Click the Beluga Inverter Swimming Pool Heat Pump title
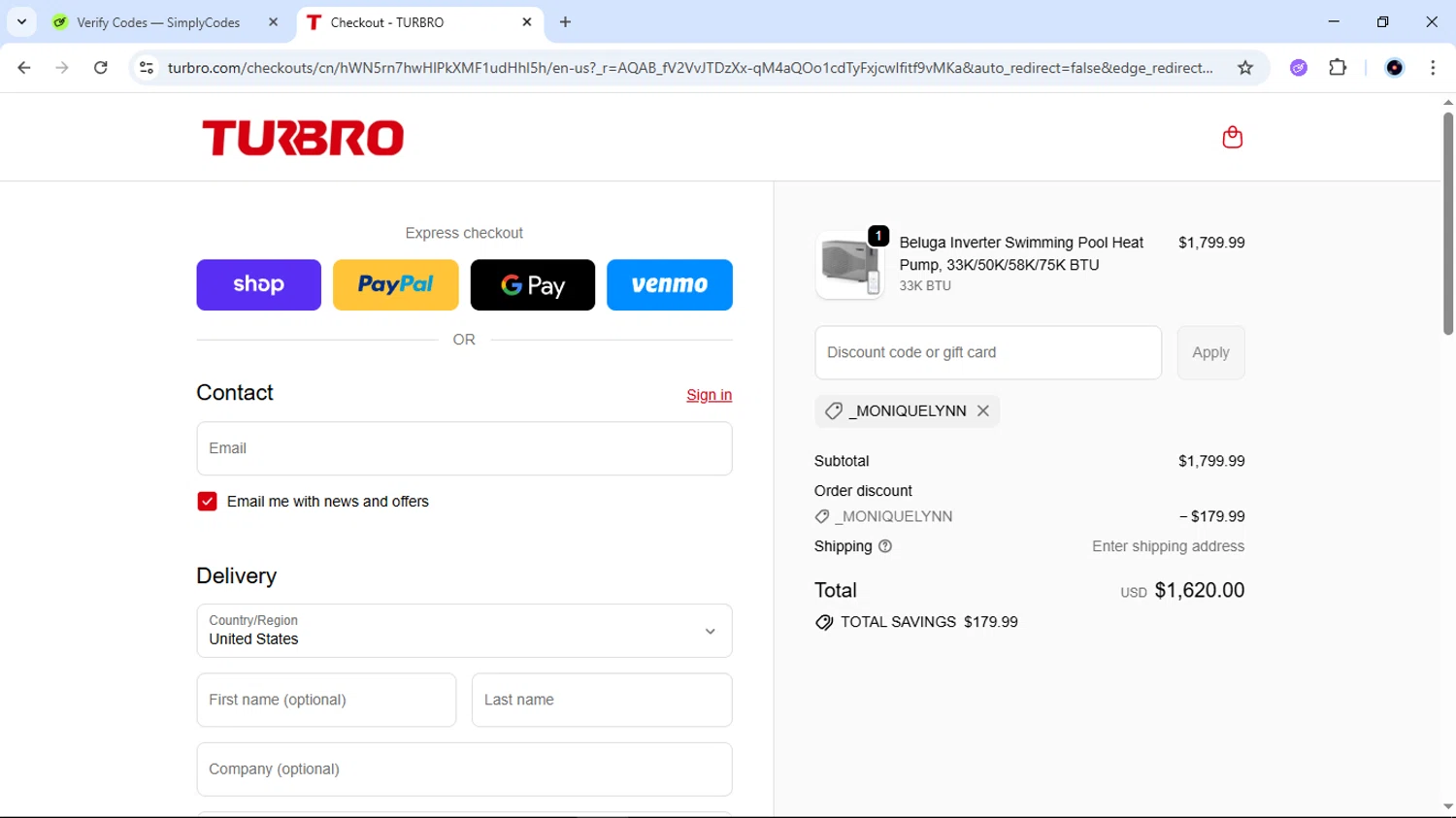The height and width of the screenshot is (818, 1456). (1021, 253)
